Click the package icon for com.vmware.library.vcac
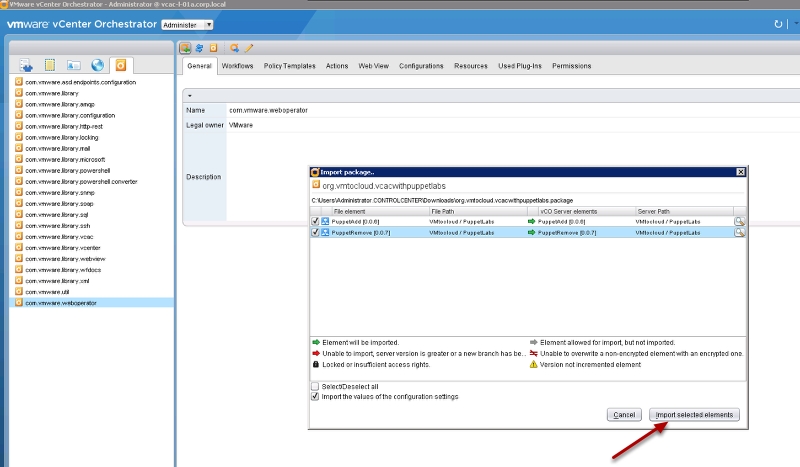800x467 pixels. coord(19,236)
